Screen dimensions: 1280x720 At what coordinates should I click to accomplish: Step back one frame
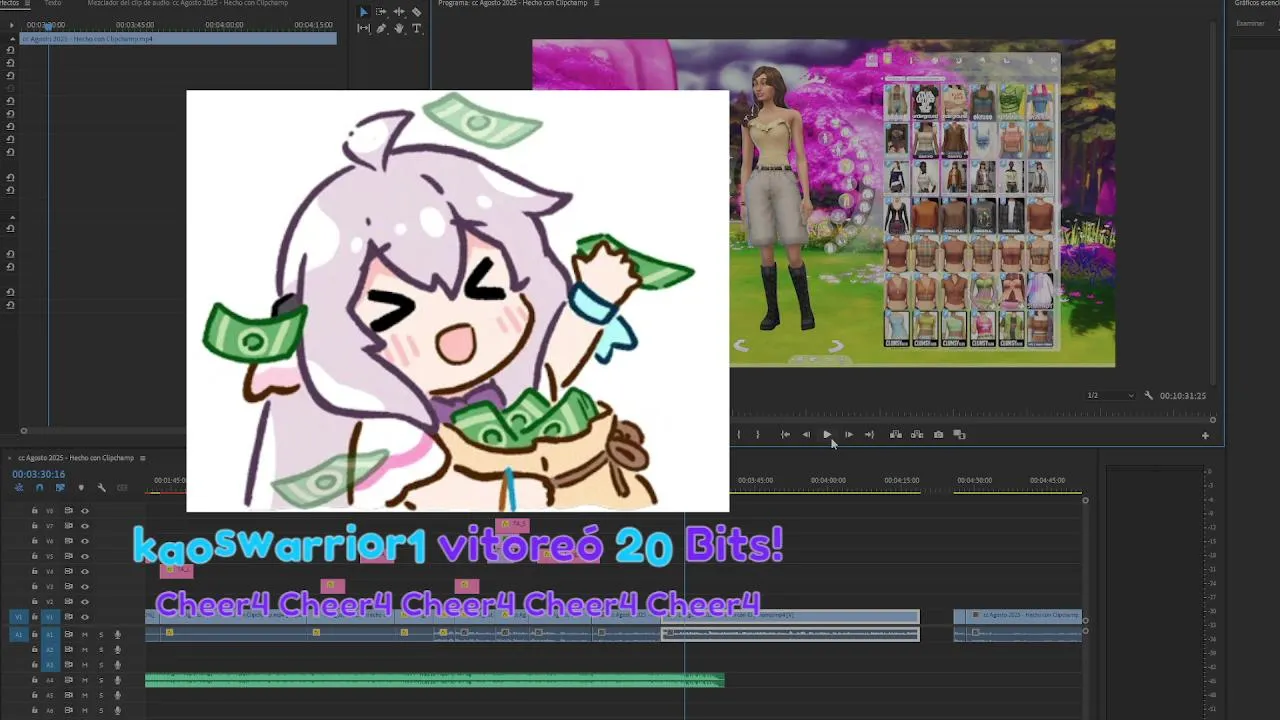(x=806, y=435)
